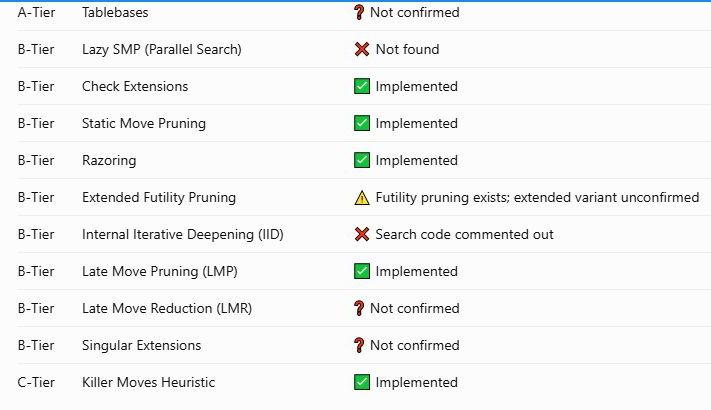
Task: Click green checkmark for Static Move Pruning
Action: tap(362, 123)
